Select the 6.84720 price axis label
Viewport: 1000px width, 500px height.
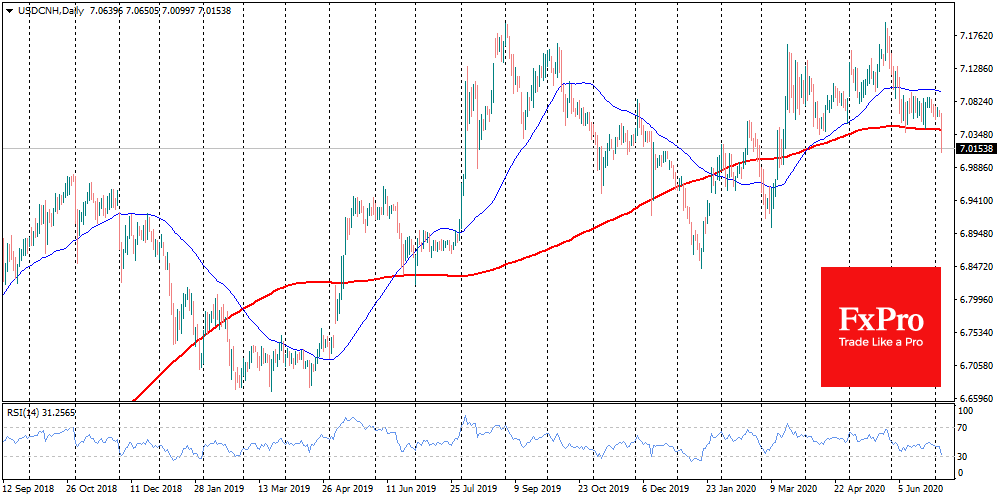(x=975, y=267)
